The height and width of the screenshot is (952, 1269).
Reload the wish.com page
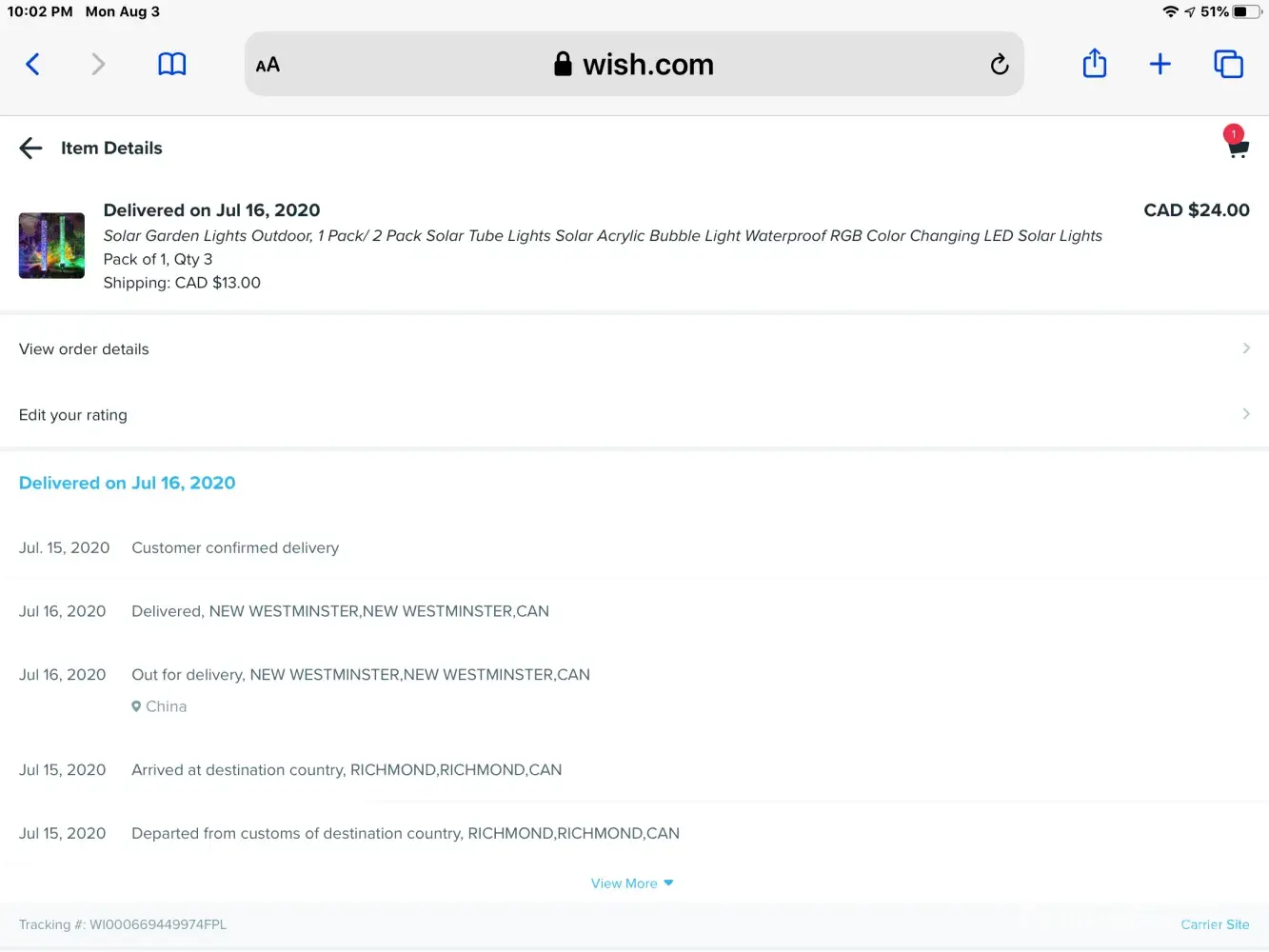[999, 65]
